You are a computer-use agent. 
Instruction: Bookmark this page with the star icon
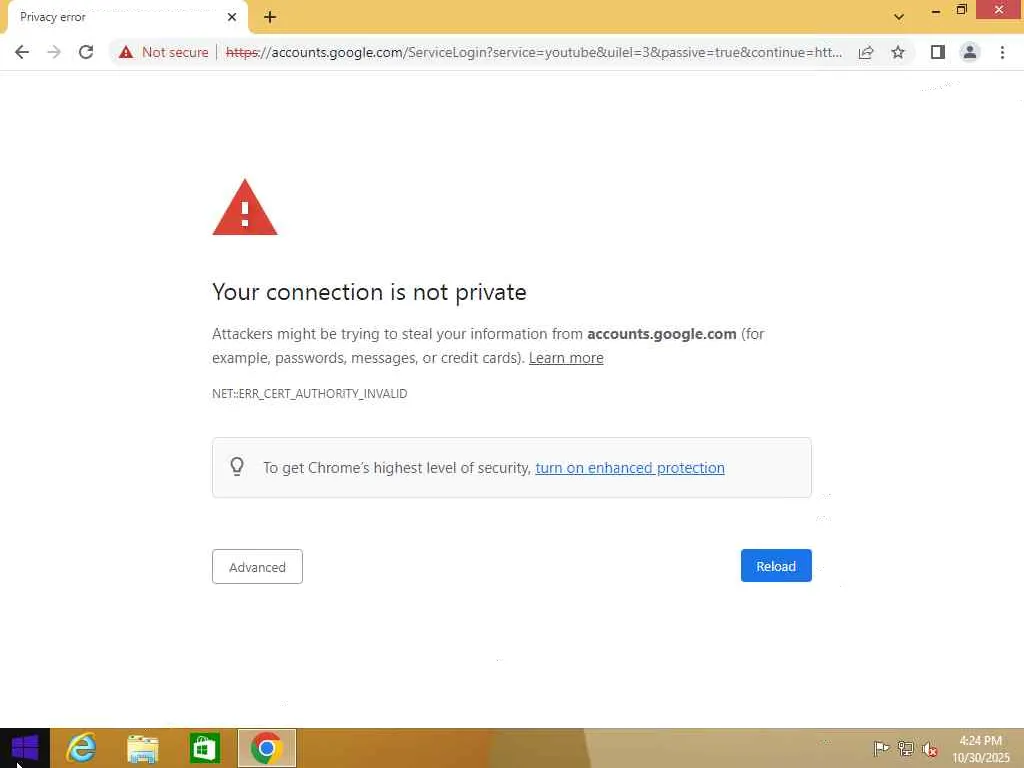[x=898, y=52]
